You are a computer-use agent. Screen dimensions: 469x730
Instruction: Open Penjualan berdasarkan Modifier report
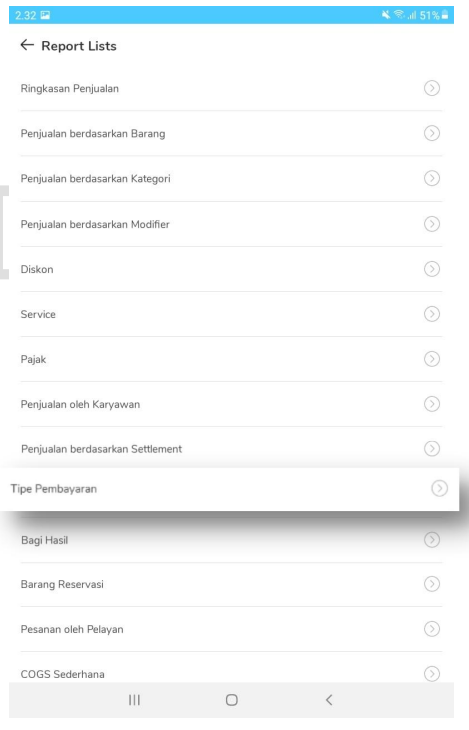click(231, 224)
